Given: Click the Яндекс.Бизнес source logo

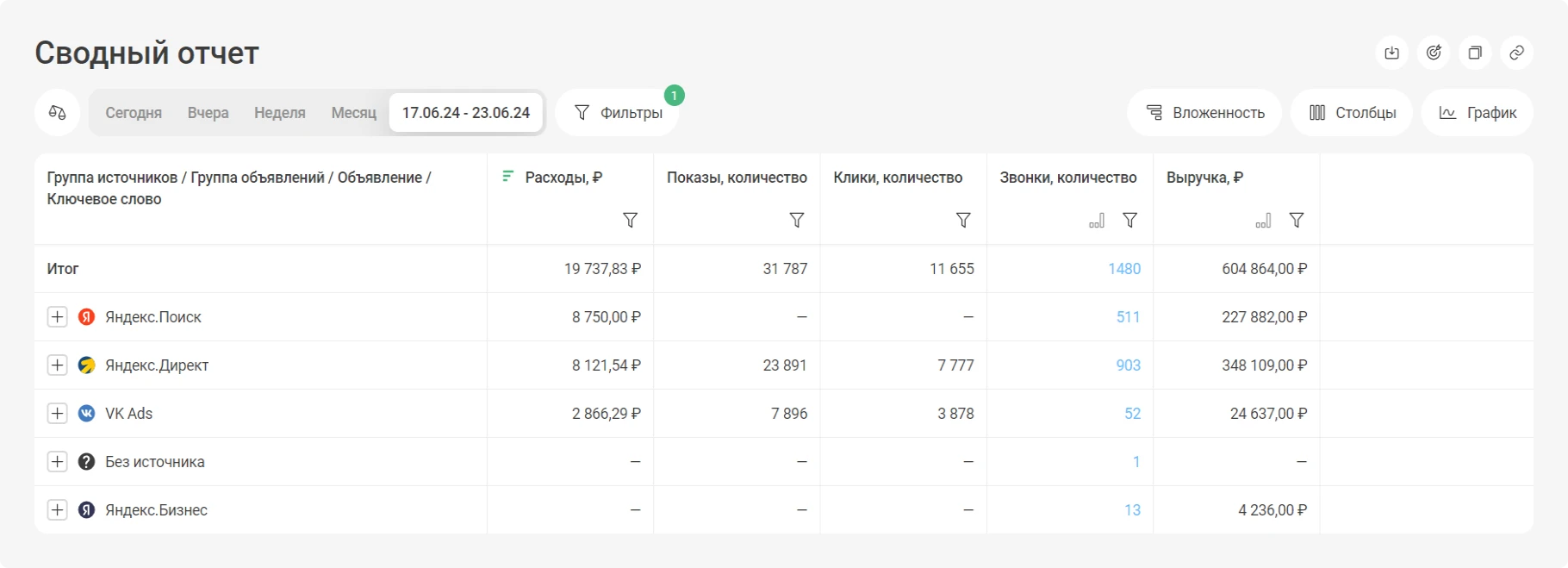Looking at the screenshot, I should point(86,510).
